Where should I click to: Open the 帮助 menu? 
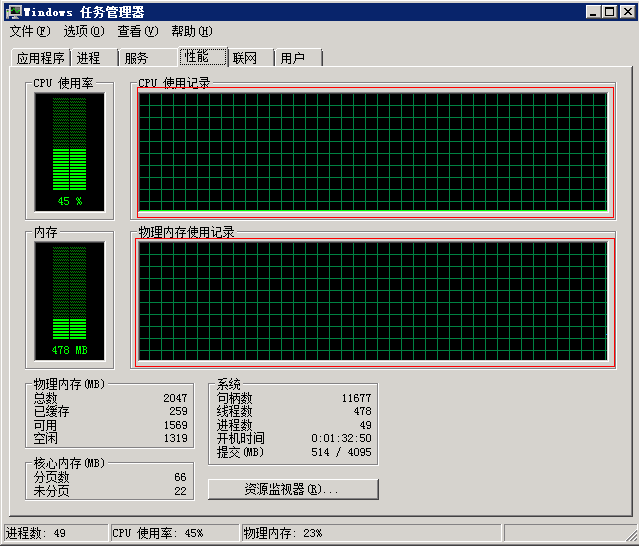click(x=191, y=31)
